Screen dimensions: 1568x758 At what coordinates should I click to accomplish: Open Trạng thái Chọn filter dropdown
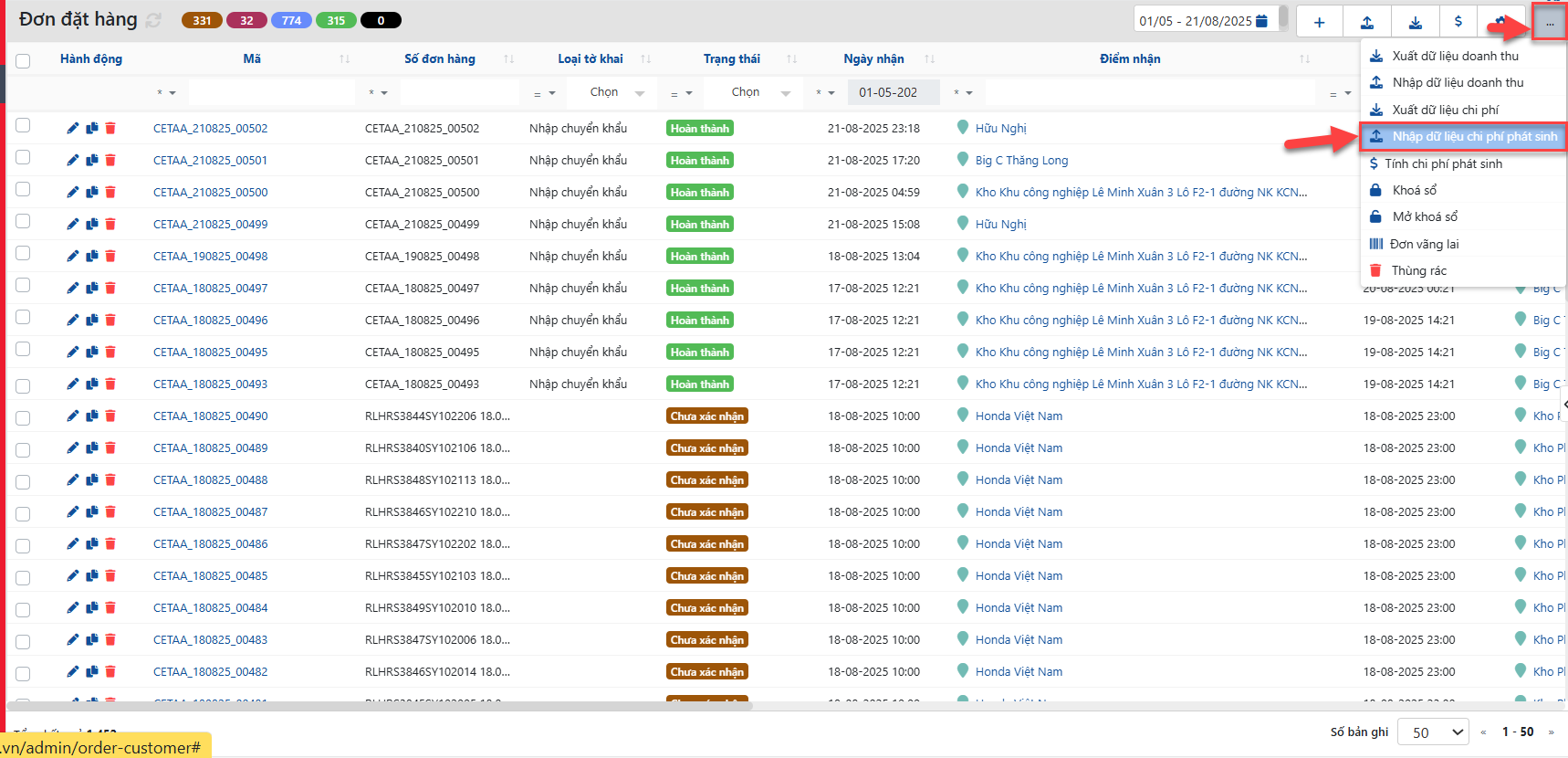[753, 92]
